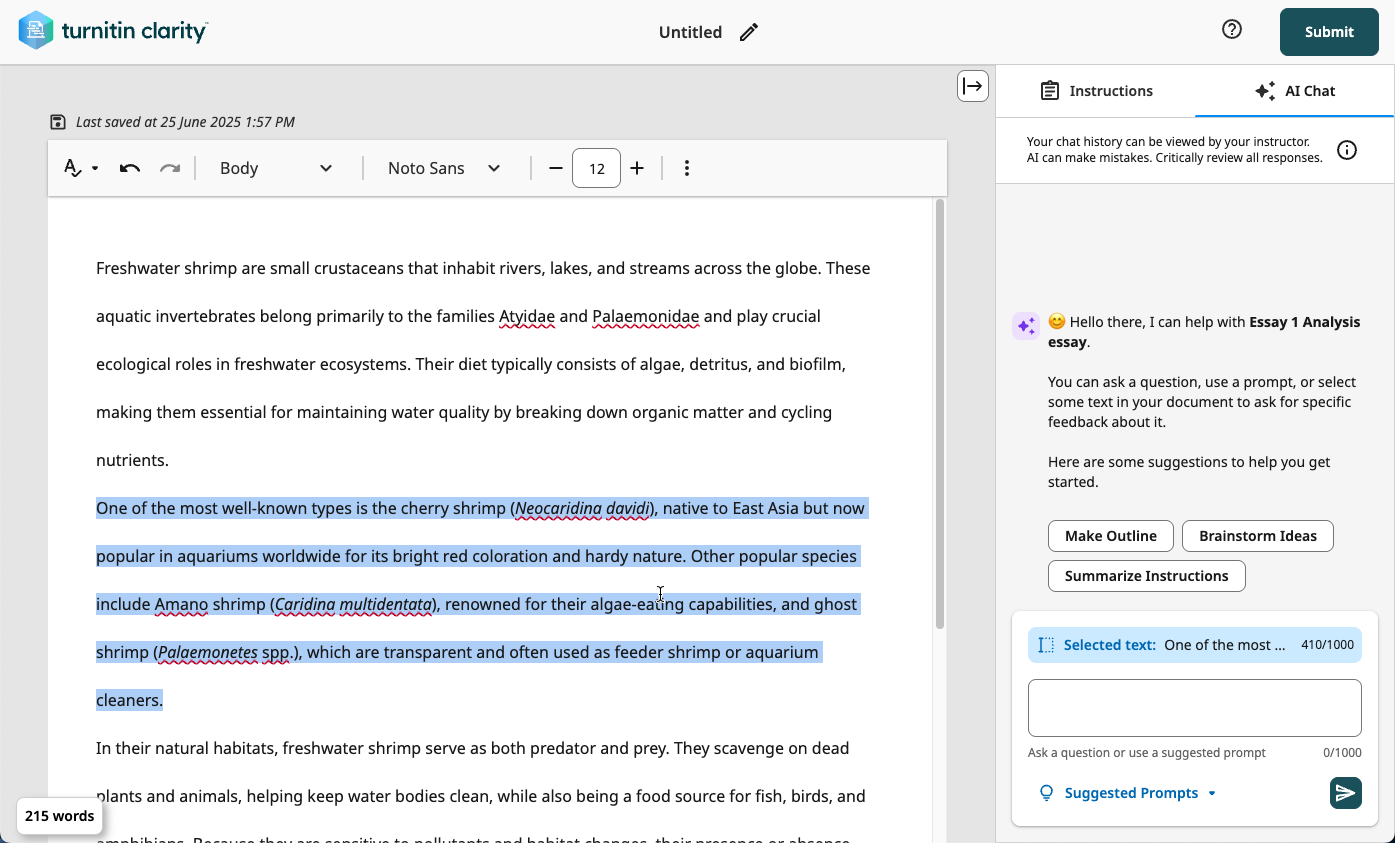1395x843 pixels.
Task: Click the redo arrow in toolbar
Action: 170,168
